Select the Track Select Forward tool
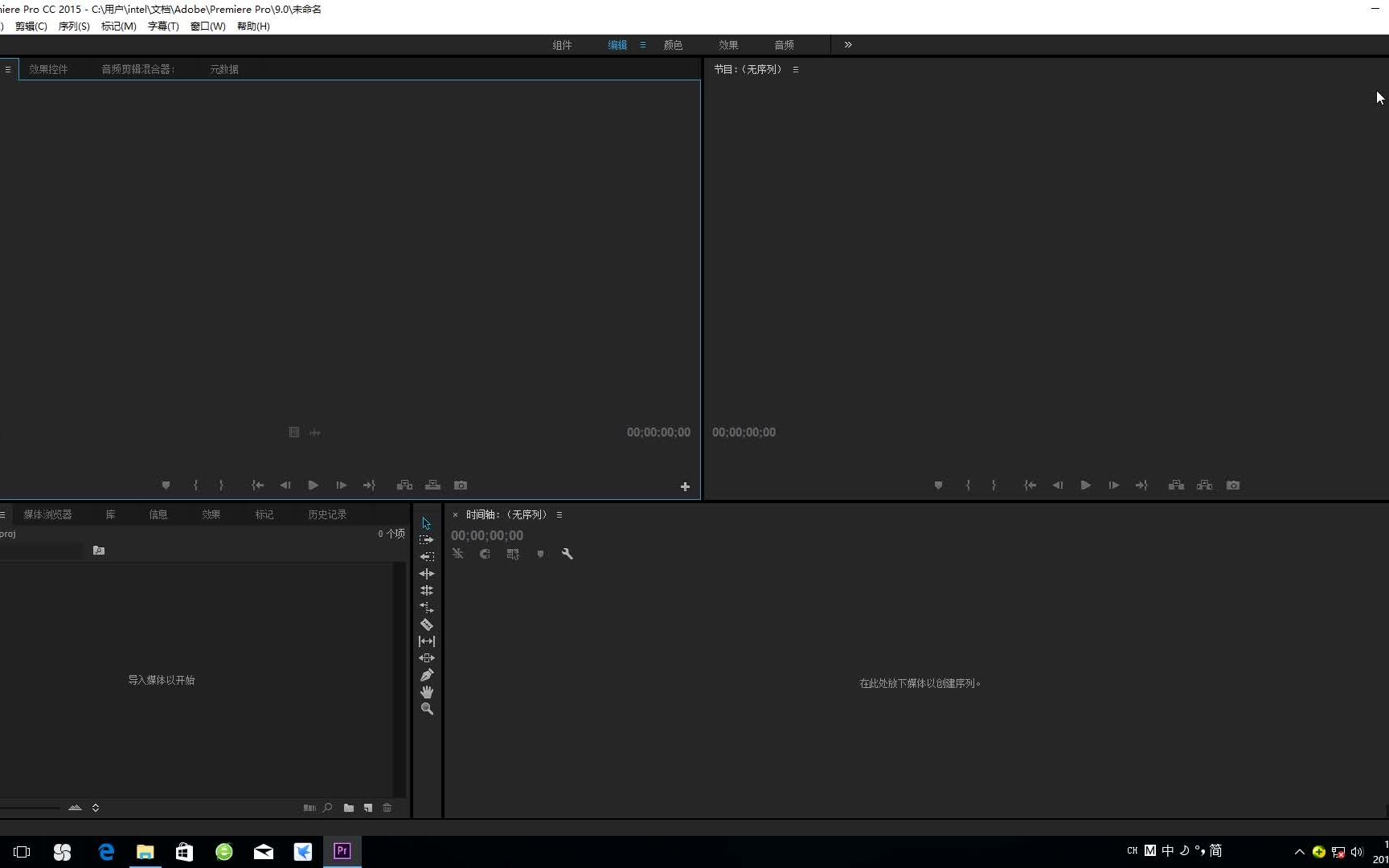Viewport: 1389px width, 868px height. [426, 540]
